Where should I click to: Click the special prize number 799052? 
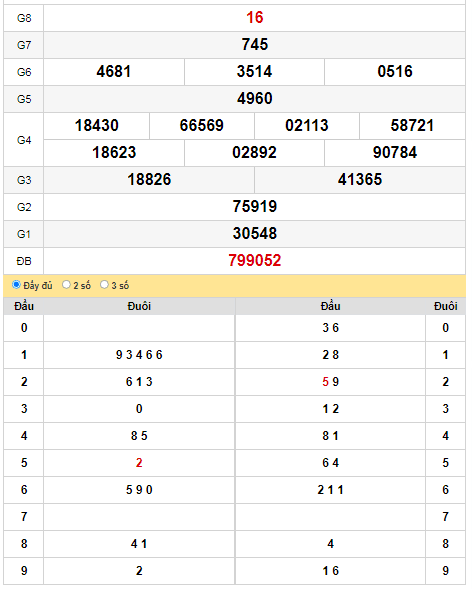255,261
